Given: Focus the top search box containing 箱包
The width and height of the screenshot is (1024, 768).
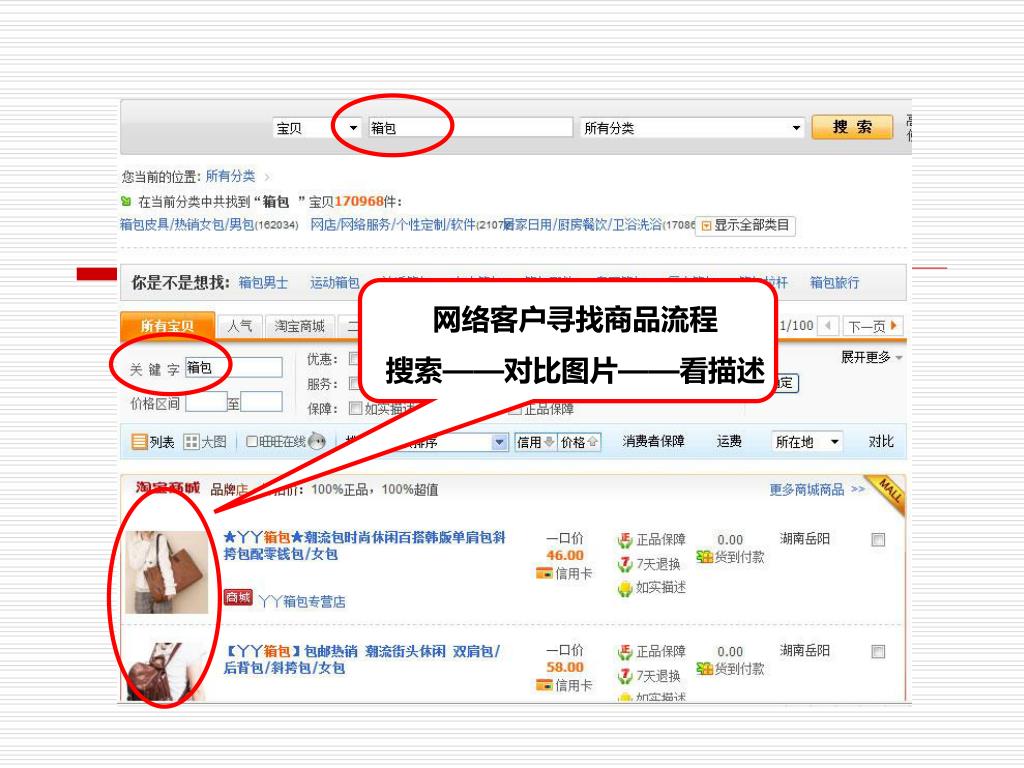Looking at the screenshot, I should point(470,127).
